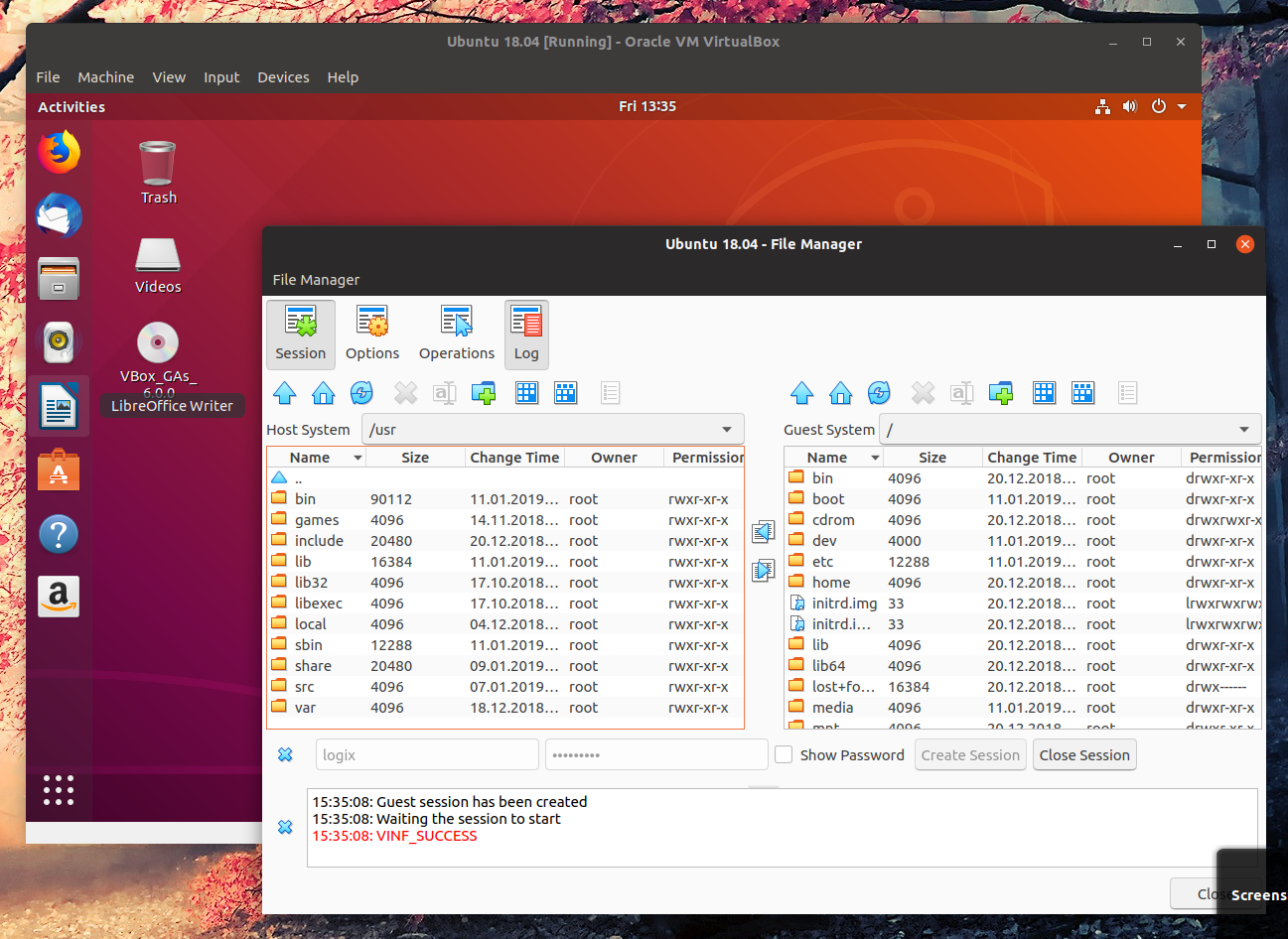Open the Devices menu
1288x939 pixels.
pos(283,77)
